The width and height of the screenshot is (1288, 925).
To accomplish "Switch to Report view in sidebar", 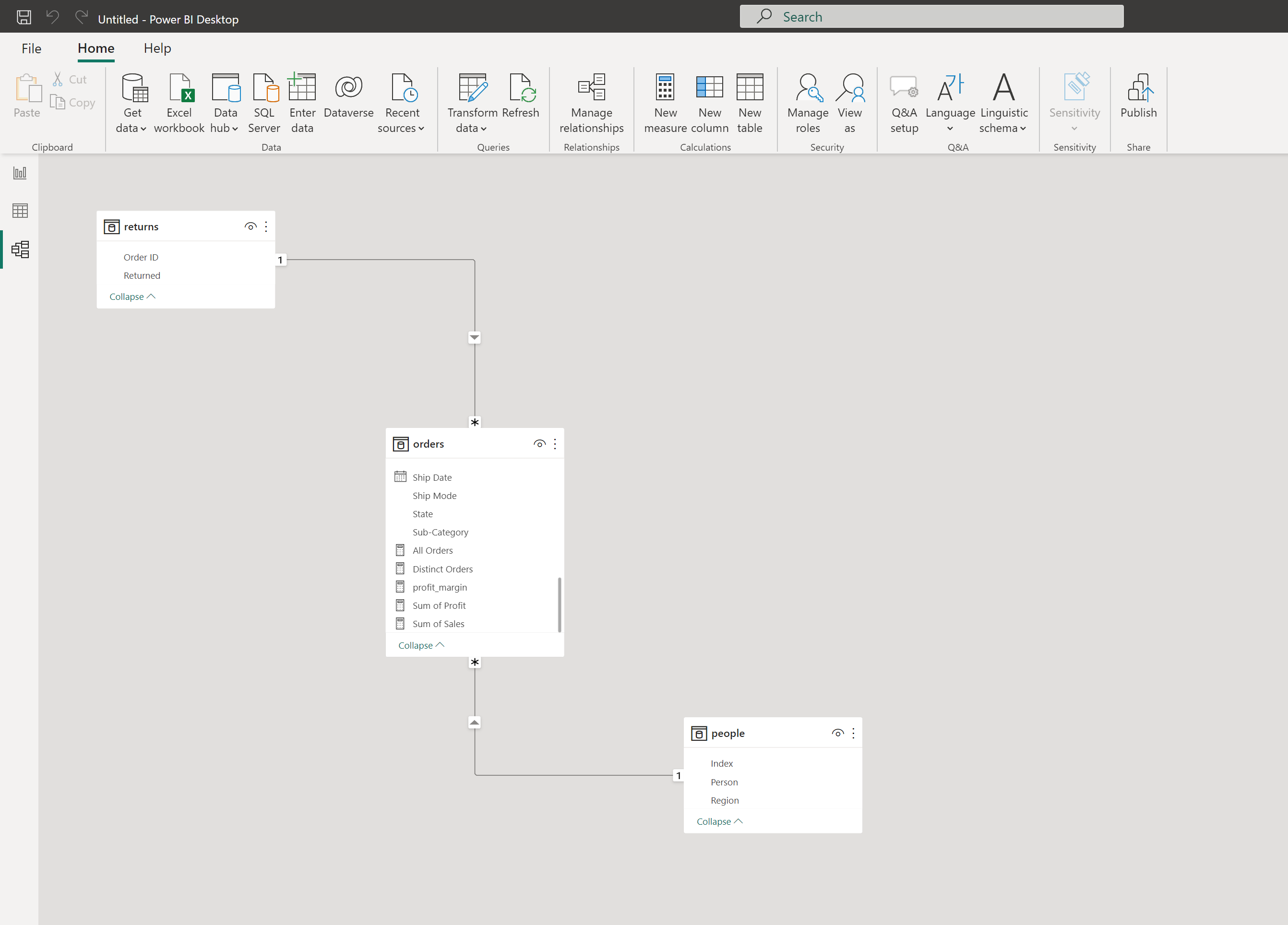I will click(20, 173).
